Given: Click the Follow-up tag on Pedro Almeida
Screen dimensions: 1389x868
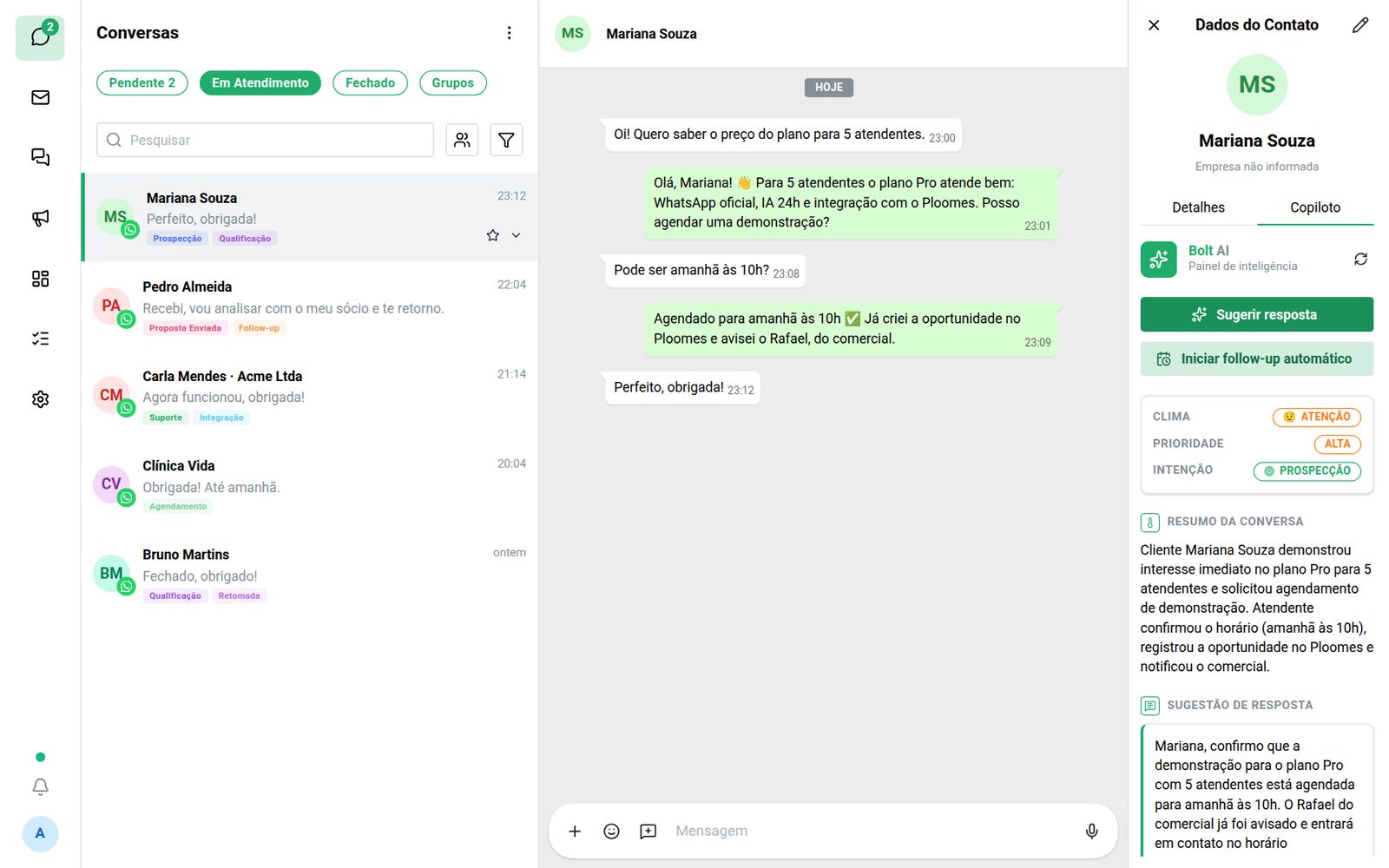Looking at the screenshot, I should (259, 328).
